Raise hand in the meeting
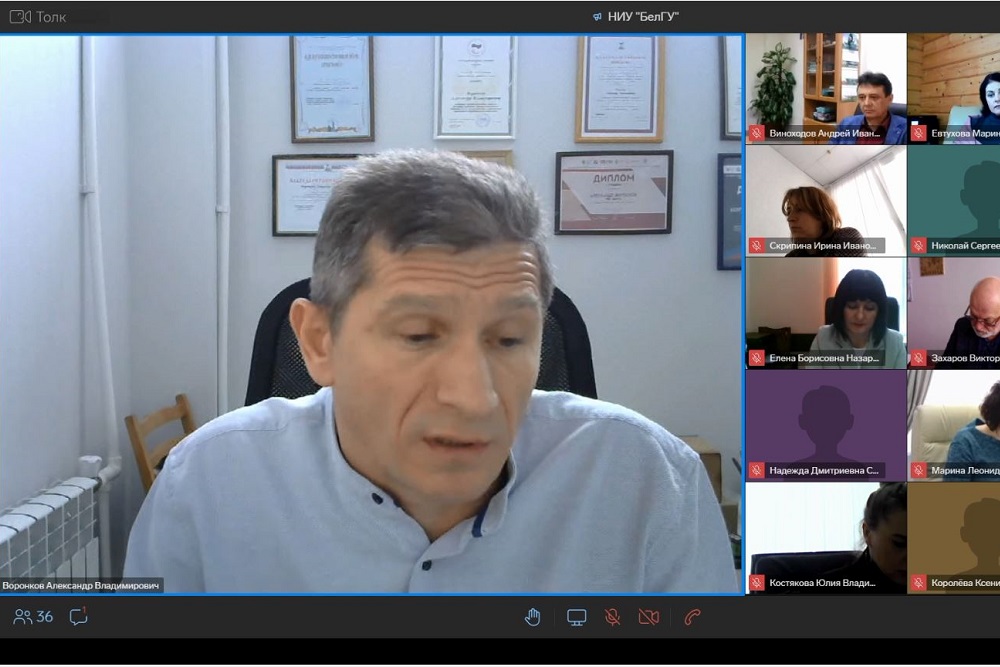Screen dimensions: 1000x667 click(x=533, y=617)
